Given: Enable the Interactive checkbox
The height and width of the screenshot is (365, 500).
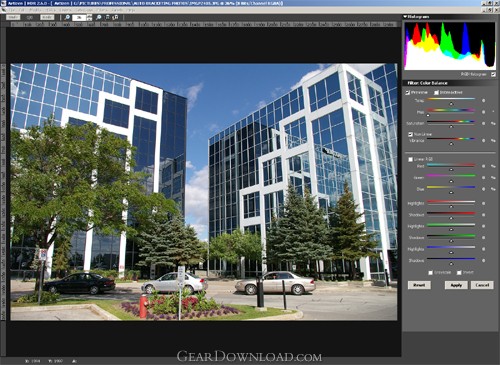Looking at the screenshot, I should pos(436,92).
